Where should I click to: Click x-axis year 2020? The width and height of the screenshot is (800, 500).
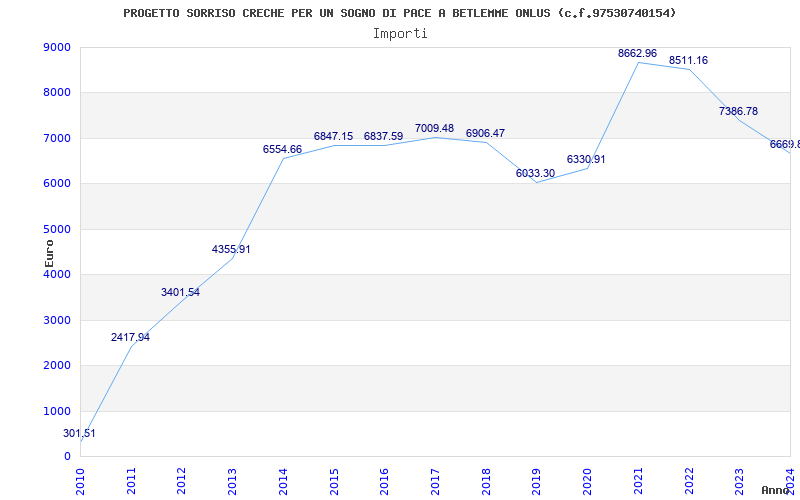point(588,481)
